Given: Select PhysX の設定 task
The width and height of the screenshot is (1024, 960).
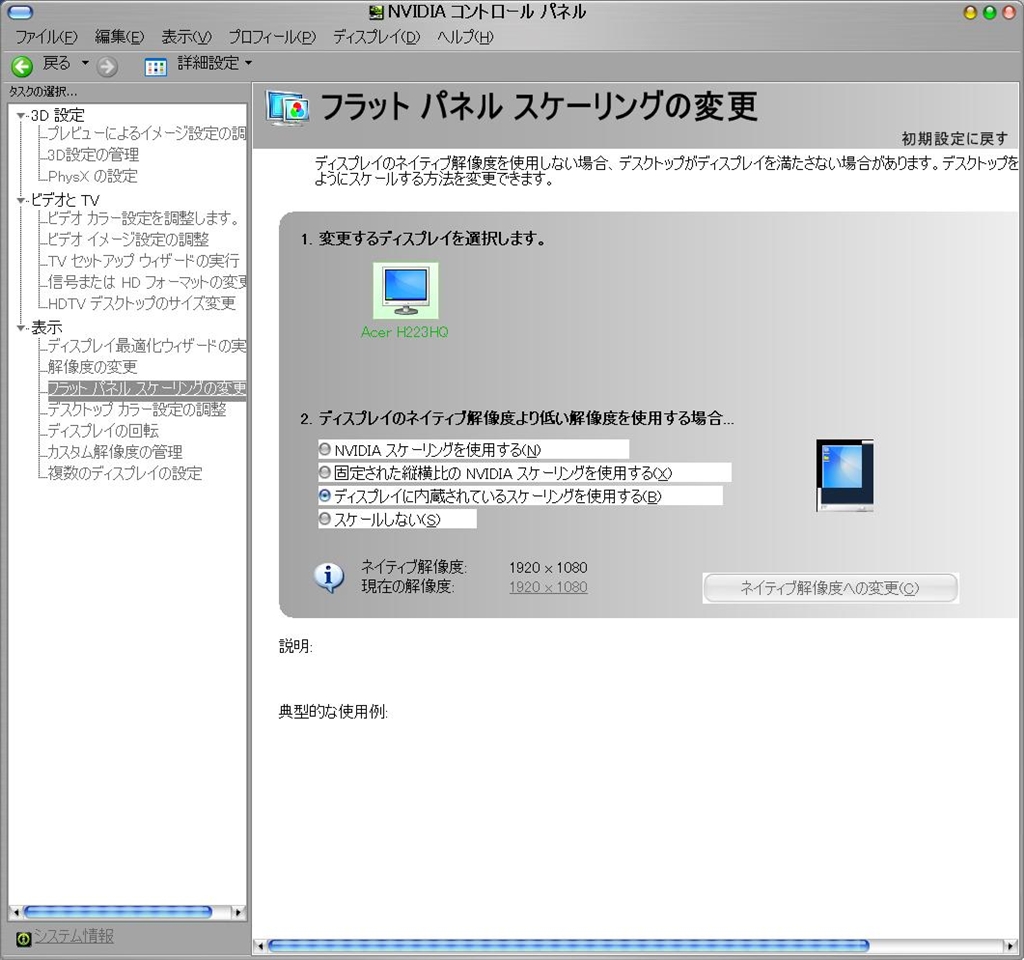Looking at the screenshot, I should (92, 176).
